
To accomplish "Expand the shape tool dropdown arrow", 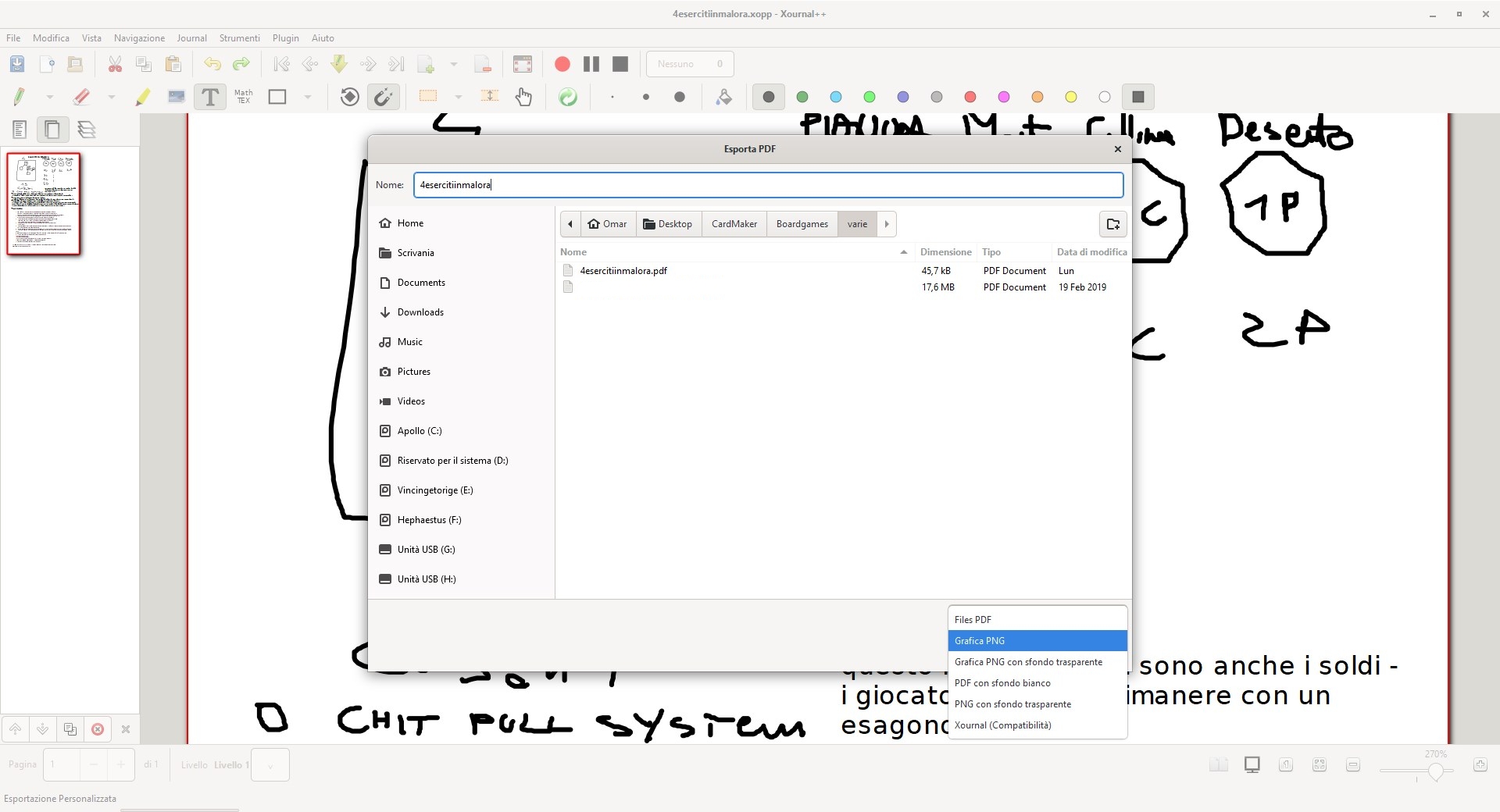I will tap(308, 97).
